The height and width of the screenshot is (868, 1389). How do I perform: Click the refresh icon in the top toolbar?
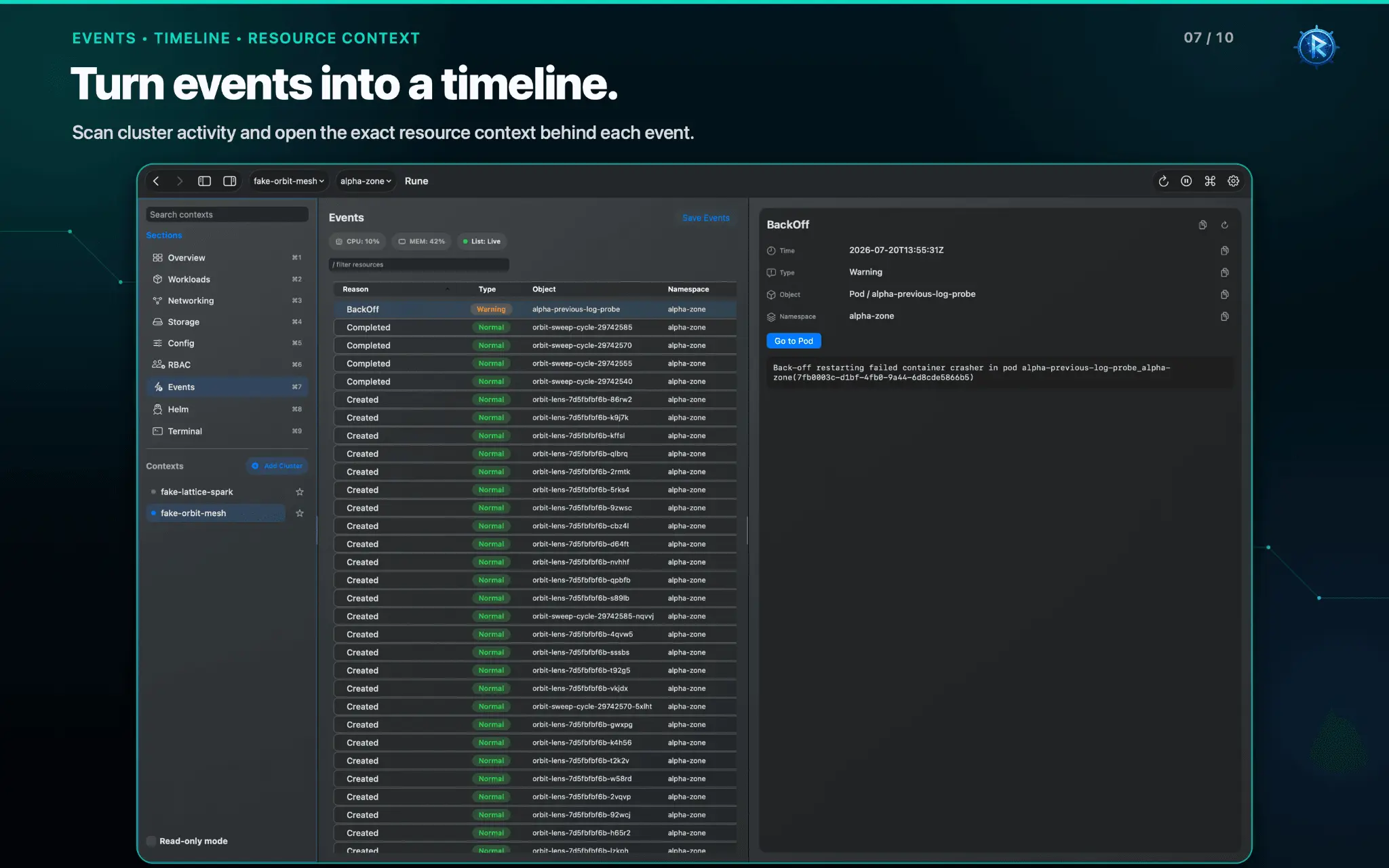[1163, 181]
